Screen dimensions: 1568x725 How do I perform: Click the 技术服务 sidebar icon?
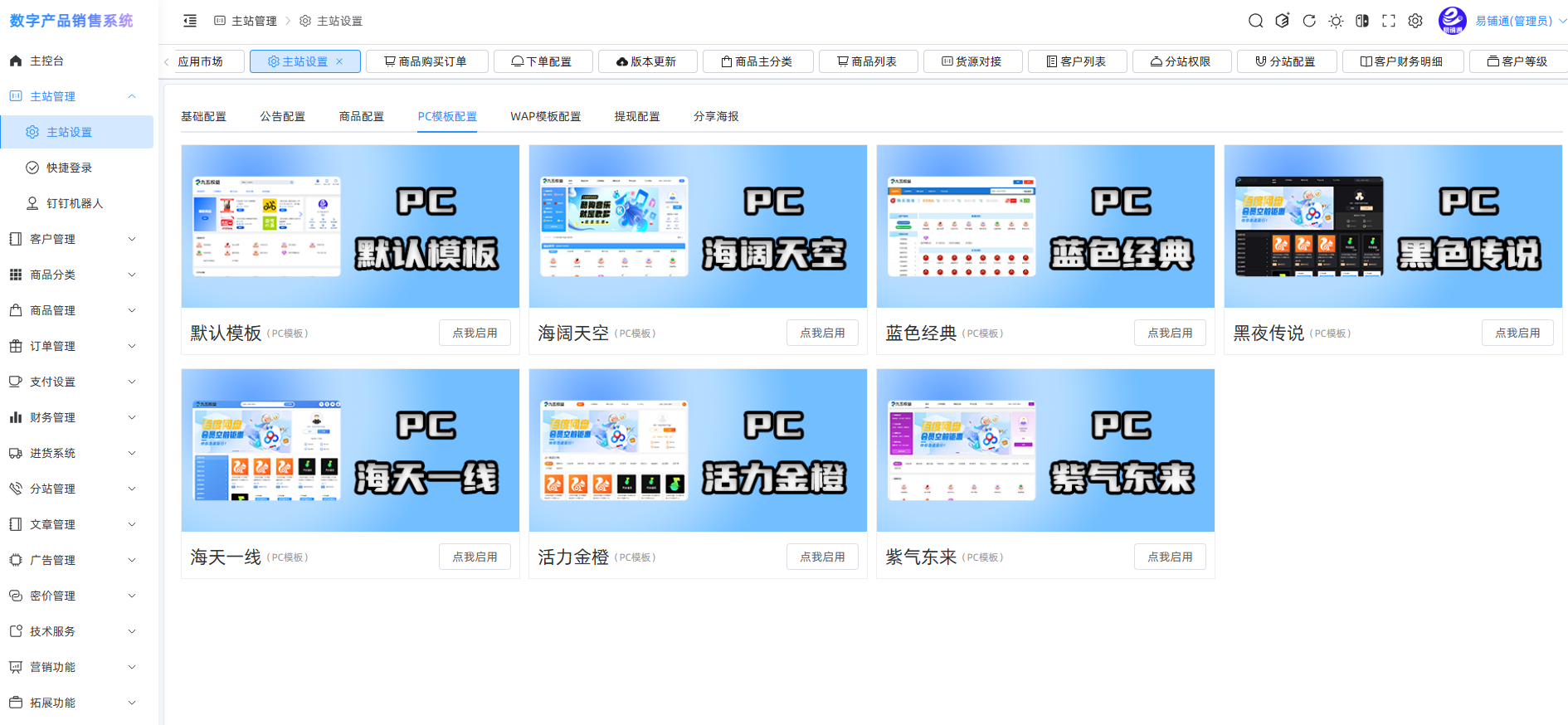tap(16, 631)
